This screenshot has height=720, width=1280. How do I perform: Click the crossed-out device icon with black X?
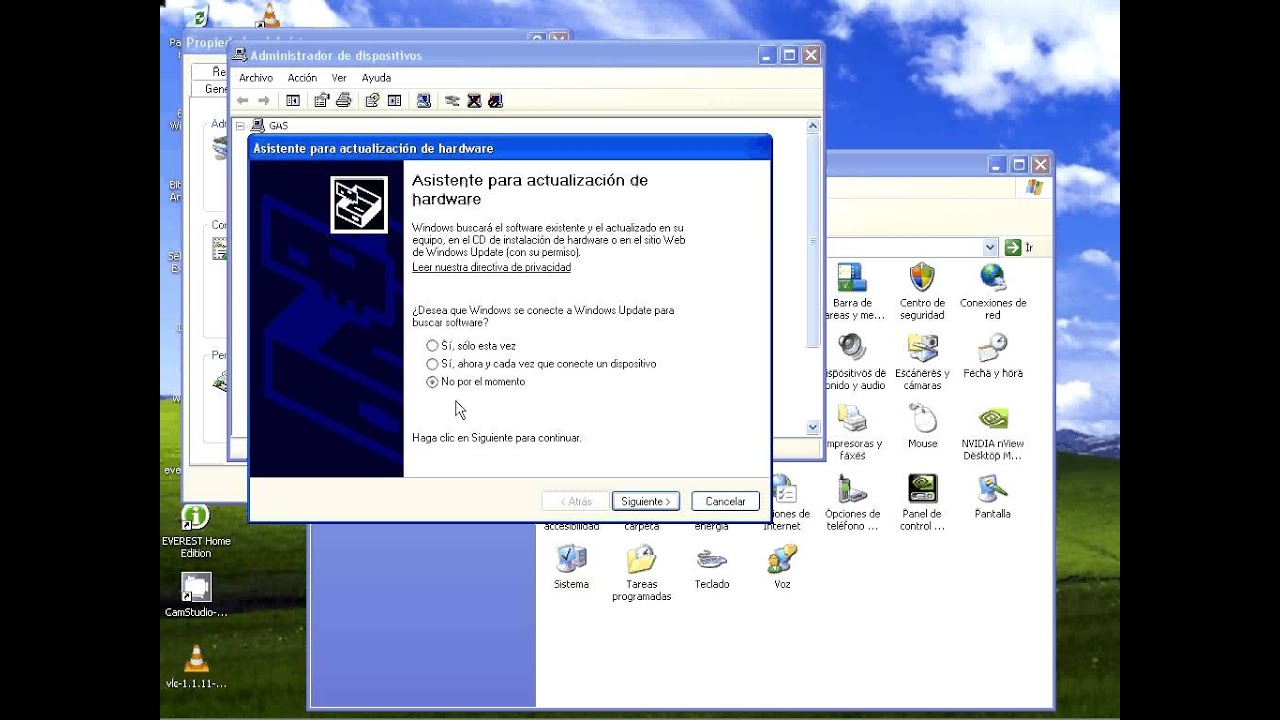click(x=474, y=100)
